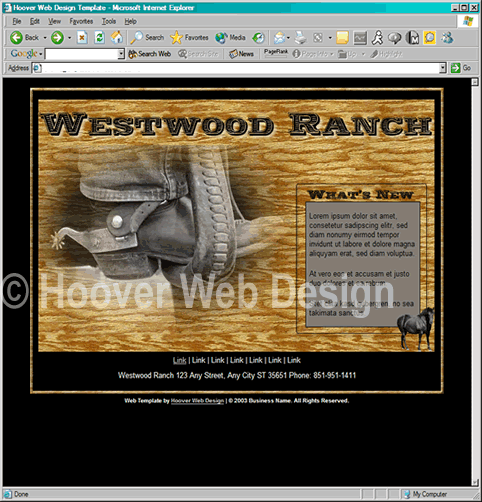Click into the Google toolbar search field

82,54
